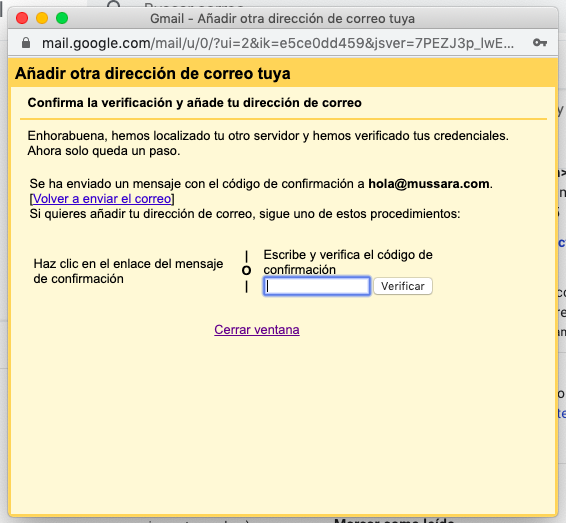The height and width of the screenshot is (523, 566).
Task: Click the Cerrar ventana link
Action: (257, 330)
